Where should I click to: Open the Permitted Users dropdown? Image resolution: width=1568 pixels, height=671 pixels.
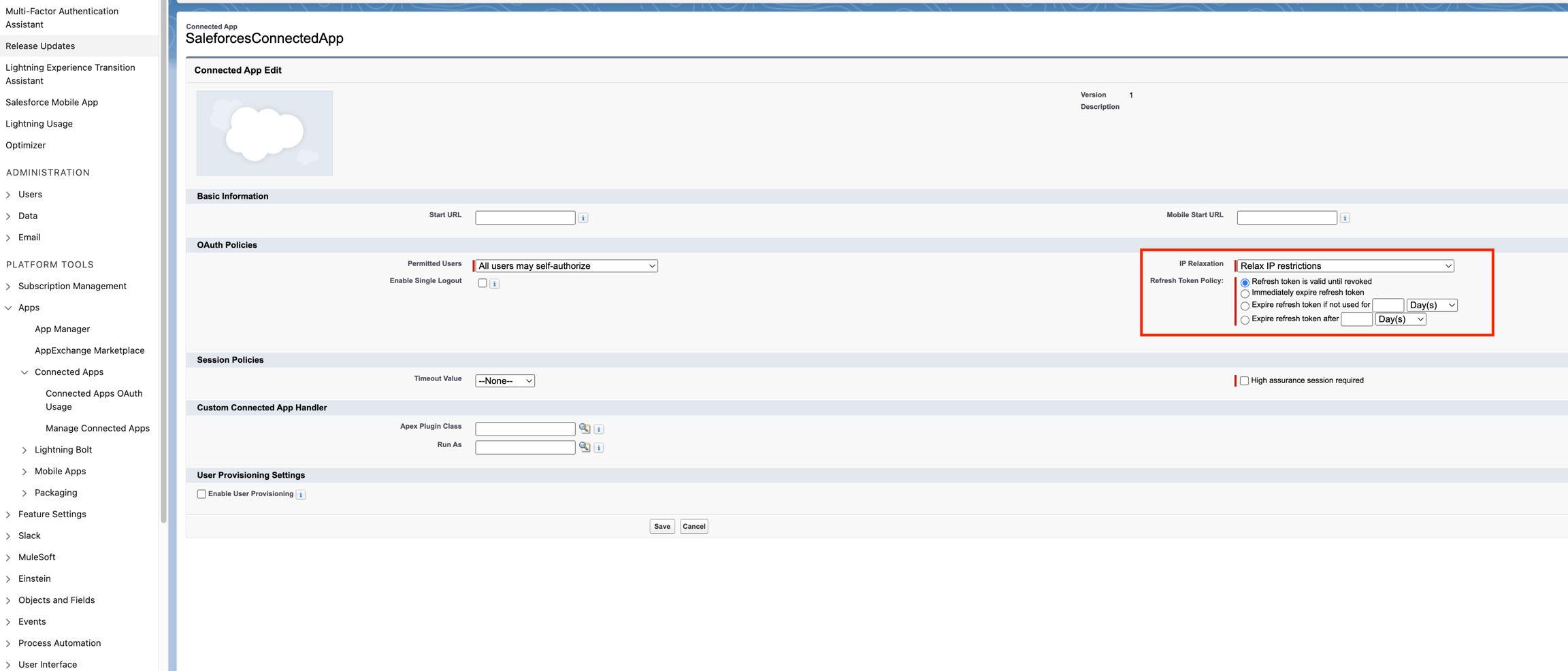pyautogui.click(x=566, y=266)
